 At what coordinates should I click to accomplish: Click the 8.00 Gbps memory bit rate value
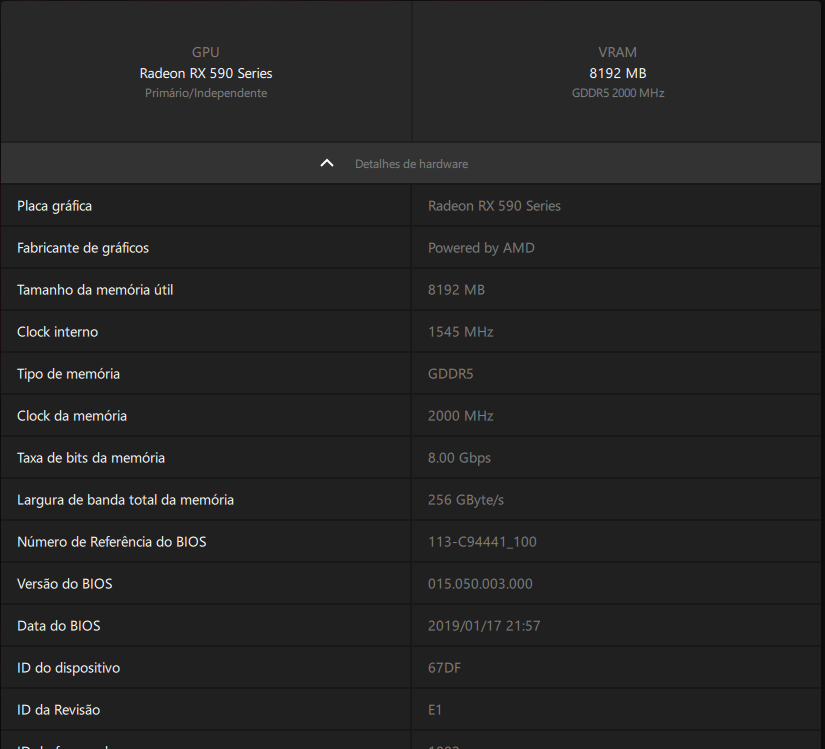[x=459, y=458]
